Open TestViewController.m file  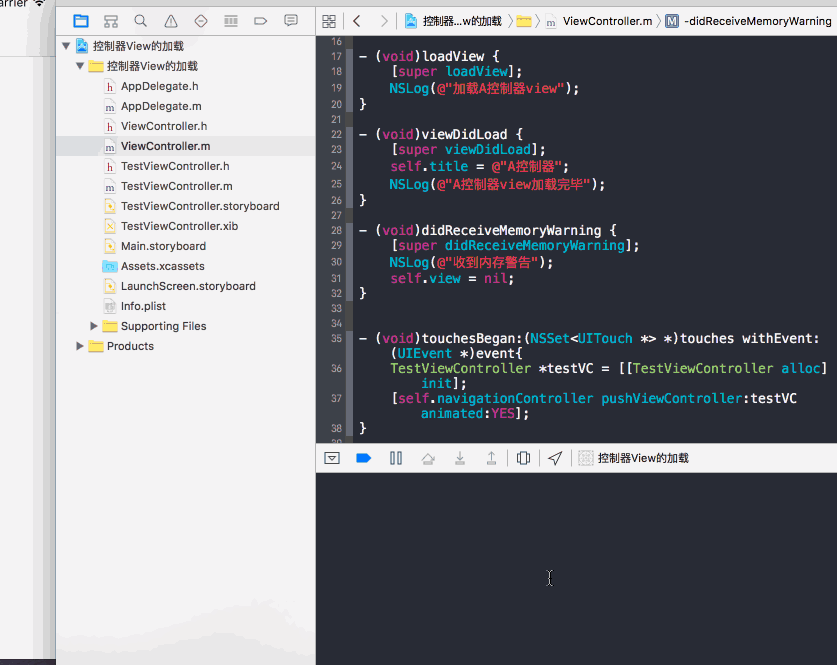coord(176,186)
